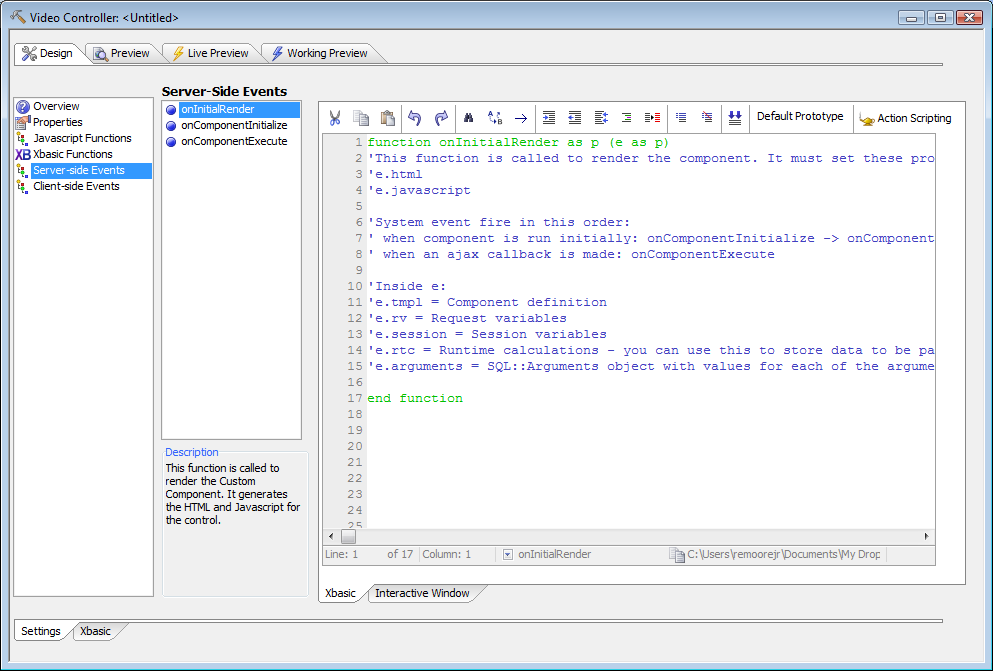The width and height of the screenshot is (993, 671).
Task: Click the Description text box content
Action: click(233, 494)
